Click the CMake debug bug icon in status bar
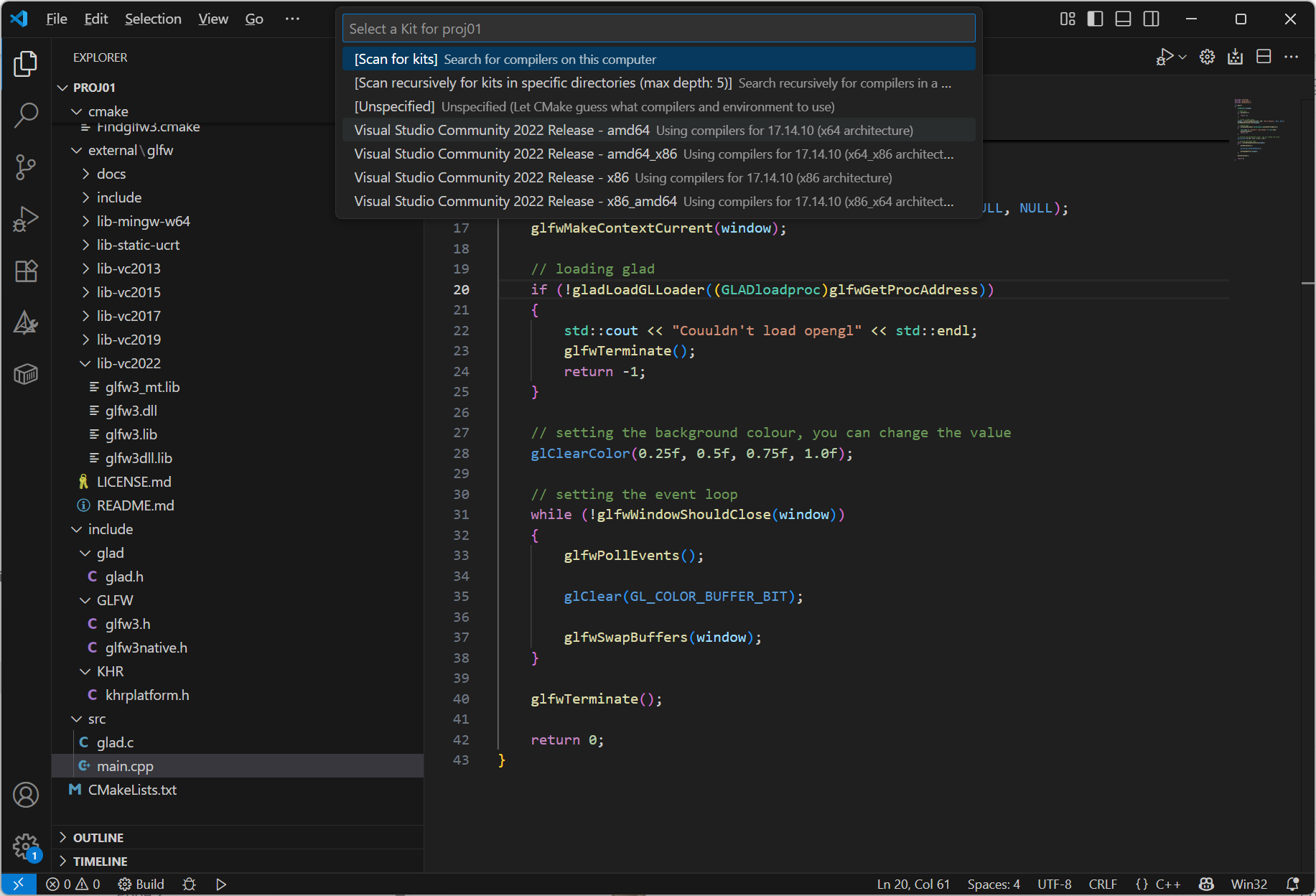The image size is (1316, 896). 190,885
